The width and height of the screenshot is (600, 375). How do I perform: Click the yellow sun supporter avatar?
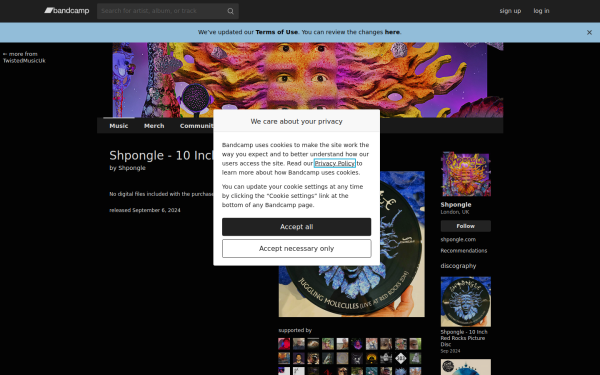(x=372, y=359)
